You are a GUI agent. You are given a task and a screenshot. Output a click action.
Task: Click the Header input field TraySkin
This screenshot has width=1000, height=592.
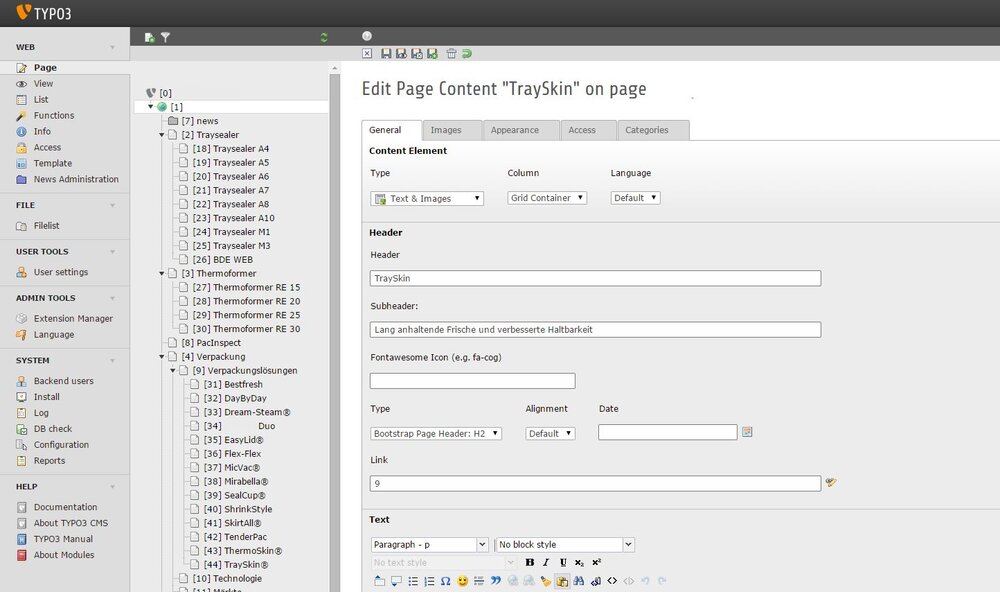(595, 278)
